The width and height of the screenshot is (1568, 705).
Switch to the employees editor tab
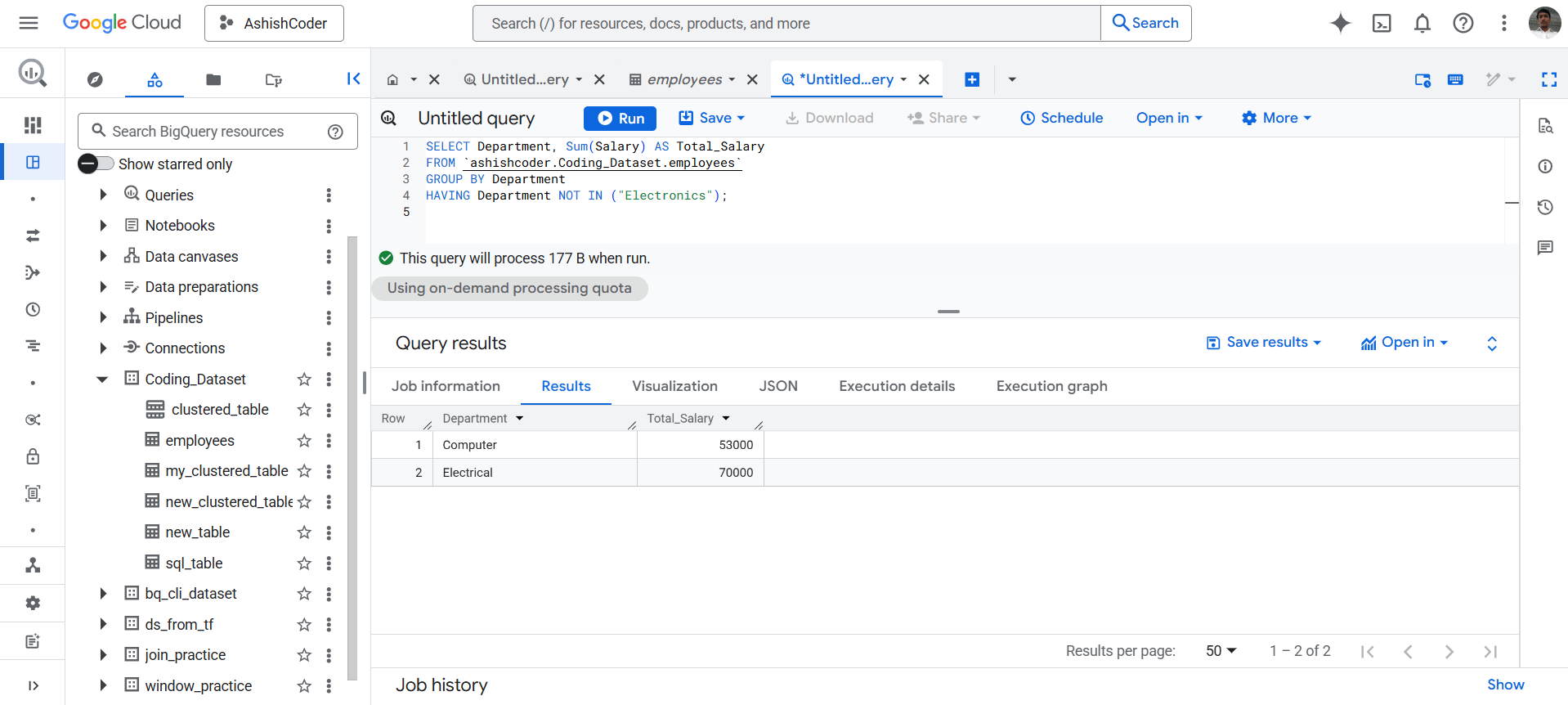tap(684, 79)
